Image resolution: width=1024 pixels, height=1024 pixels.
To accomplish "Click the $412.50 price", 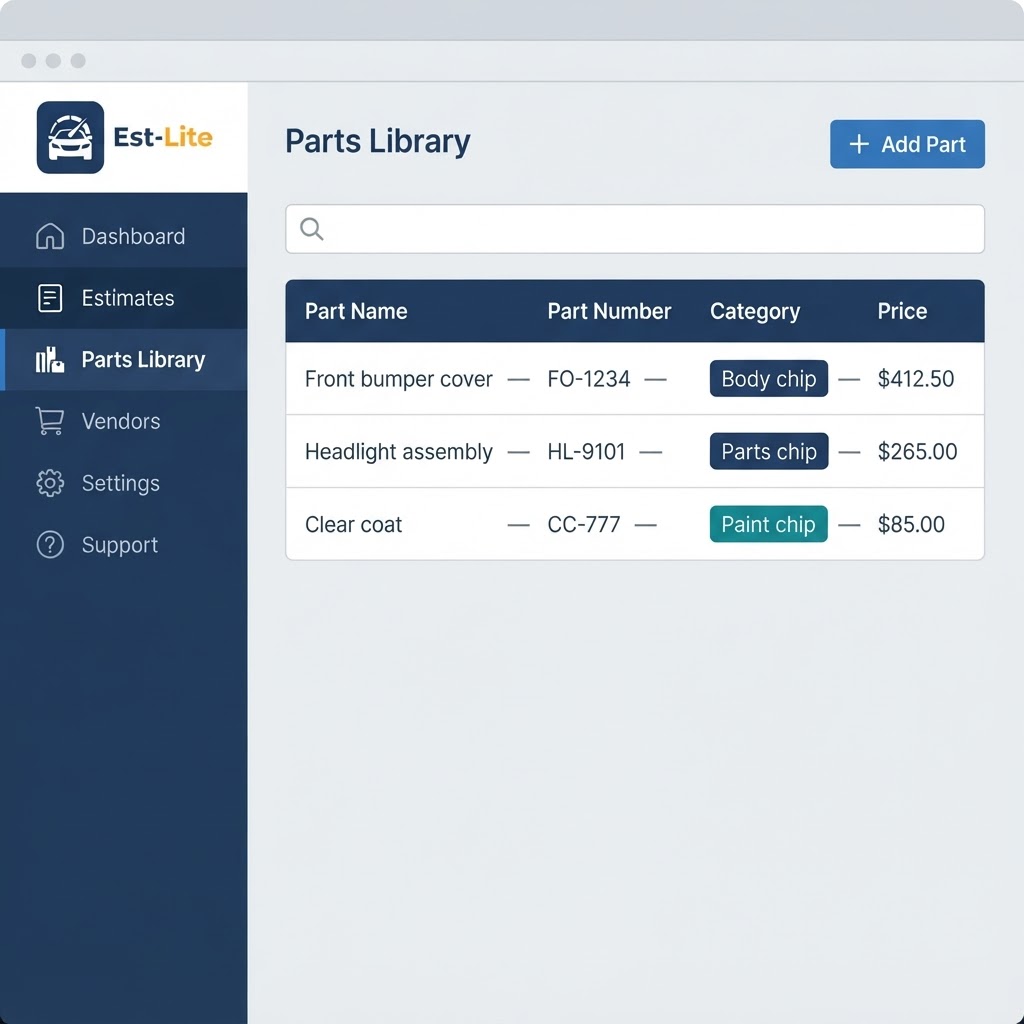I will click(916, 379).
